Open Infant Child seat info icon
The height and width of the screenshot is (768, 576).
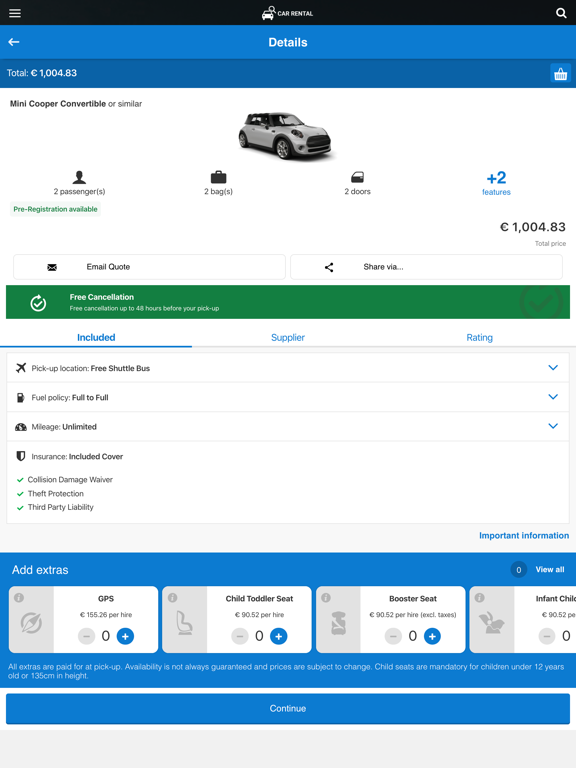480,598
